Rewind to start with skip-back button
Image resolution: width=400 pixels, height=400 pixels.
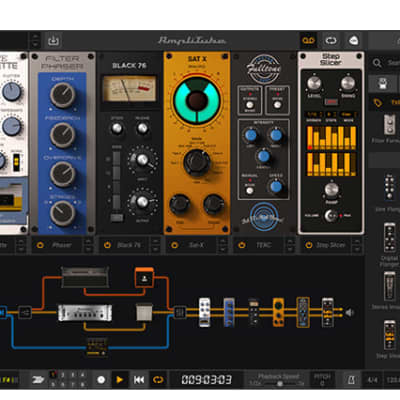pyautogui.click(x=139, y=380)
